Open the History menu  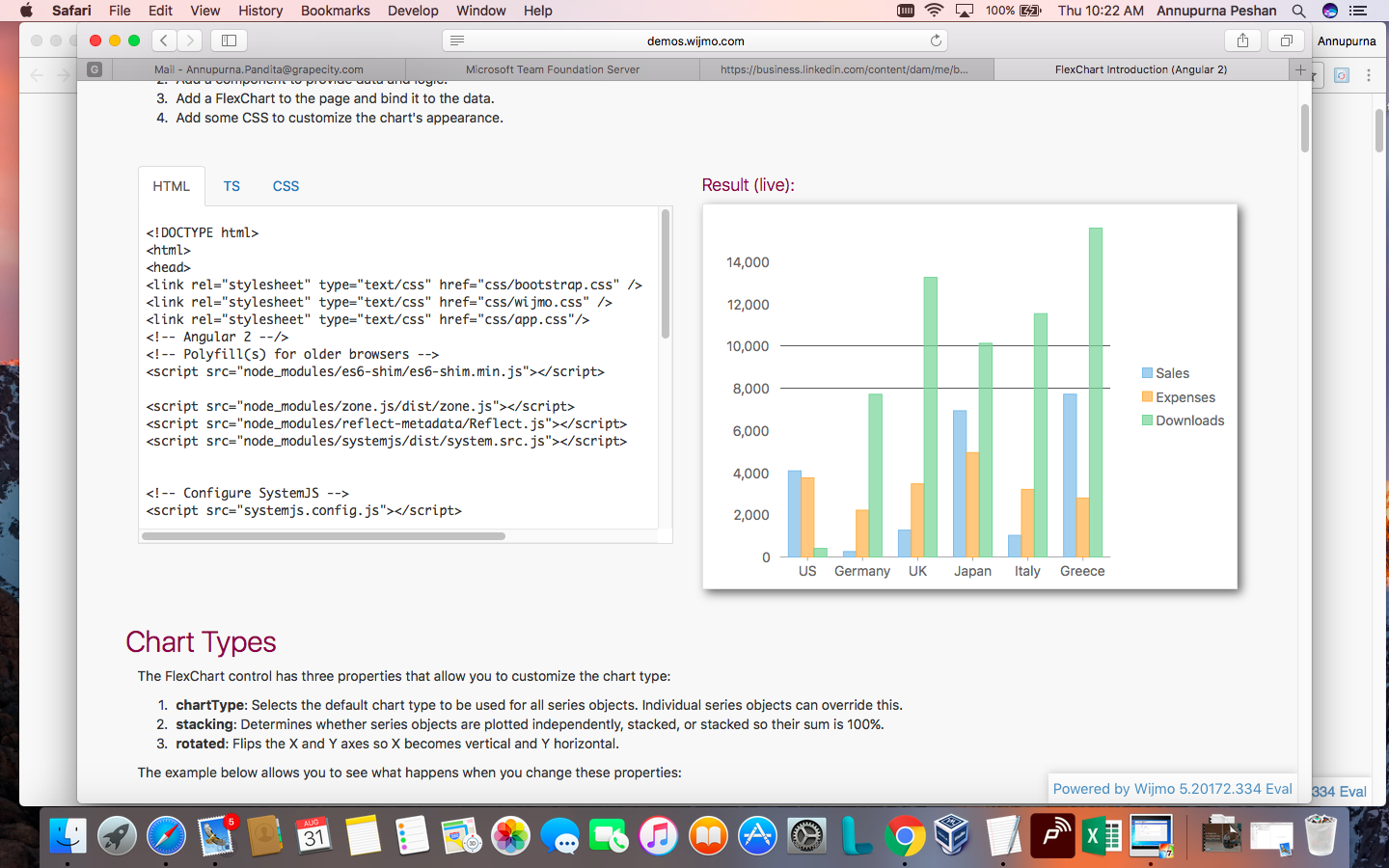pos(260,11)
